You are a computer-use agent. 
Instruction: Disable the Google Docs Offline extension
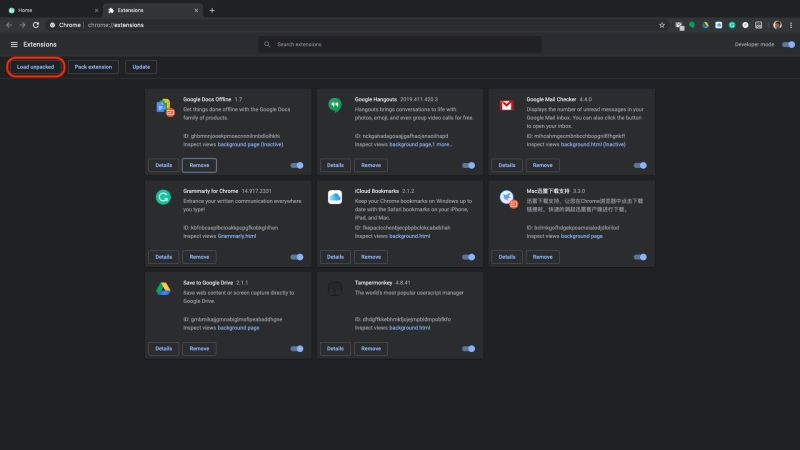point(297,165)
